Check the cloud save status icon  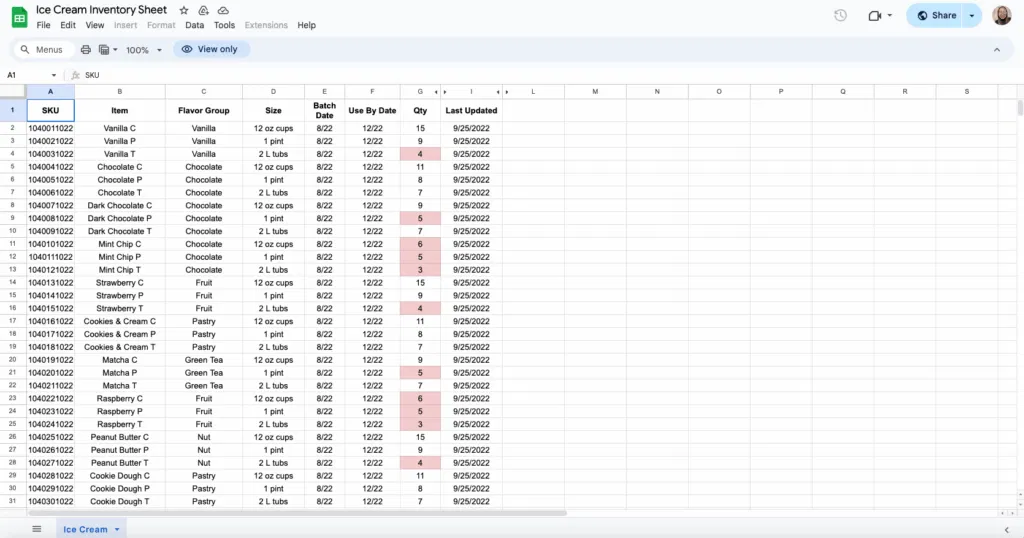point(223,10)
